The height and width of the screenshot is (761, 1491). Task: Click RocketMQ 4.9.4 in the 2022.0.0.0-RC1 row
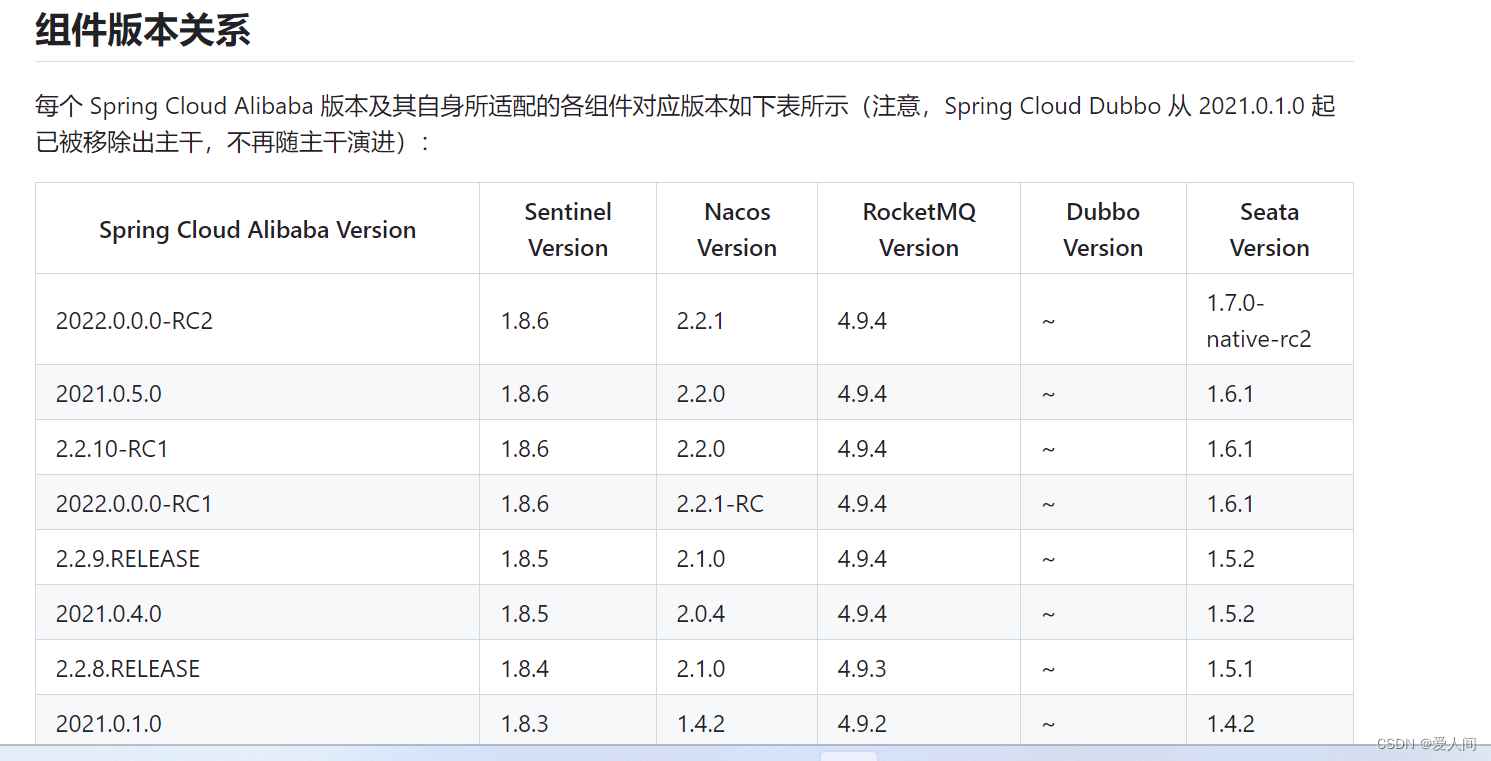pyautogui.click(x=919, y=503)
